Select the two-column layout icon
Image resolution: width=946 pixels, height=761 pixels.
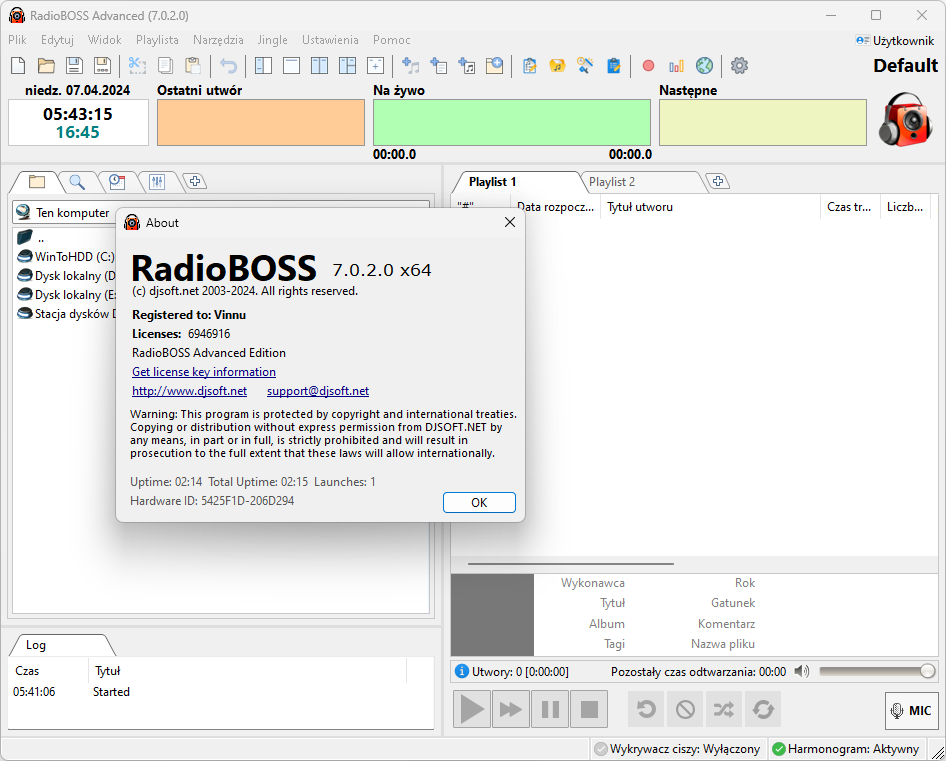(x=319, y=65)
